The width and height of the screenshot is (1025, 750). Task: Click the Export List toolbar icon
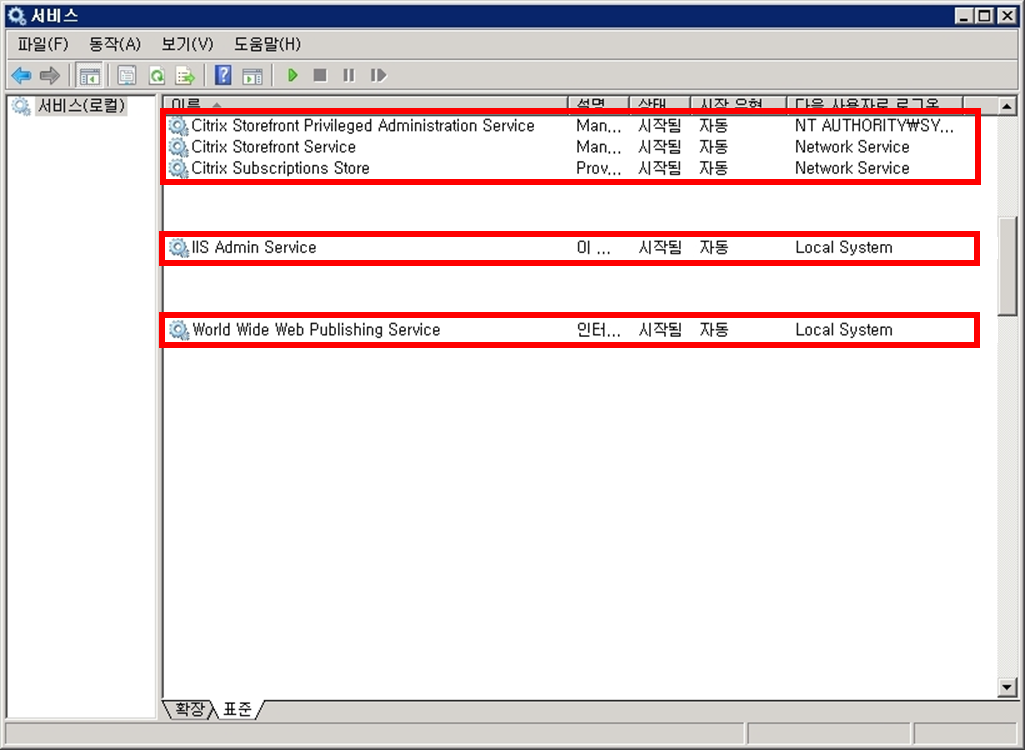(x=186, y=76)
